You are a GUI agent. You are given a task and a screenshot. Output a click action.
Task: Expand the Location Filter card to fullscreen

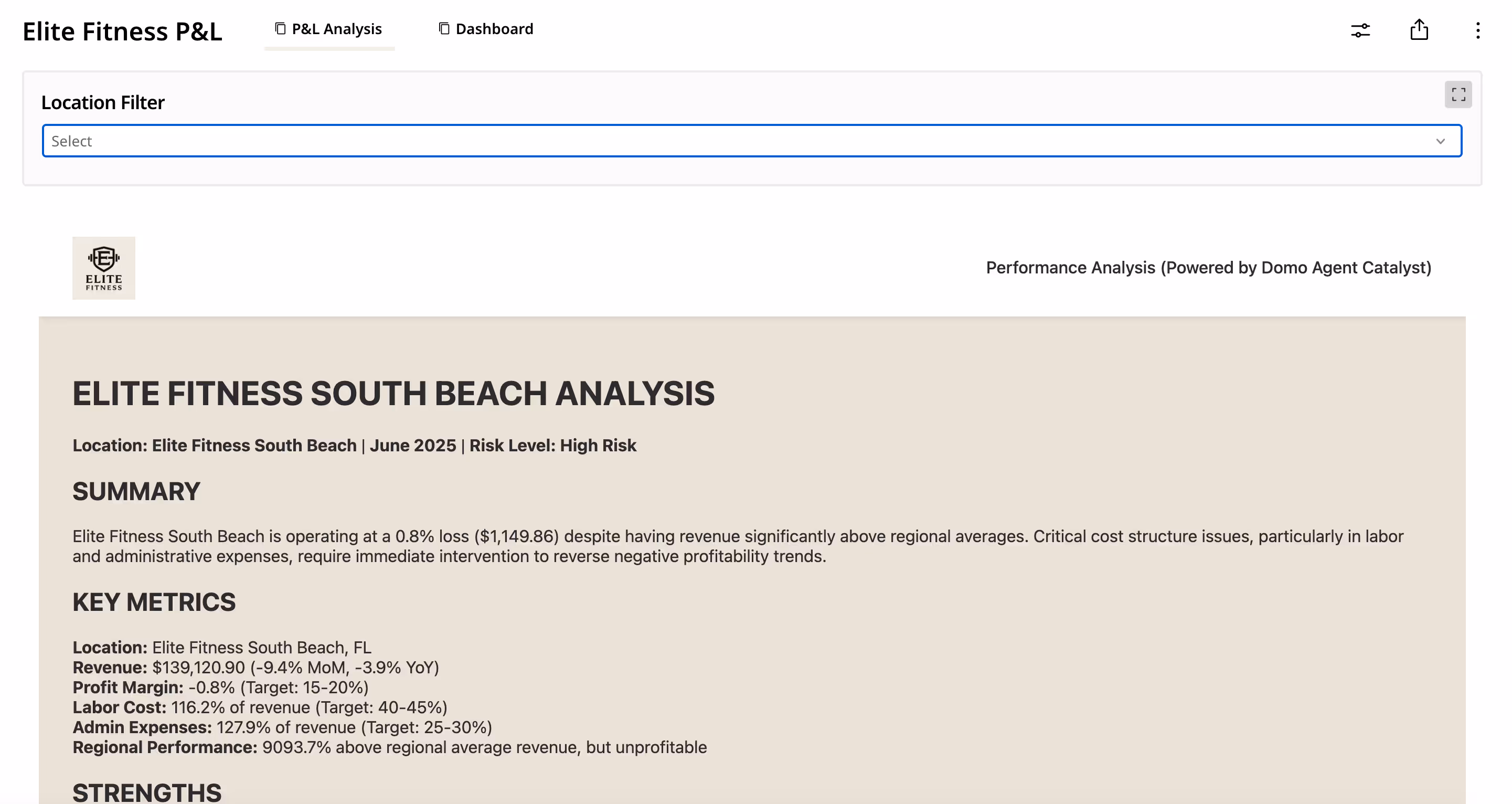click(x=1458, y=94)
